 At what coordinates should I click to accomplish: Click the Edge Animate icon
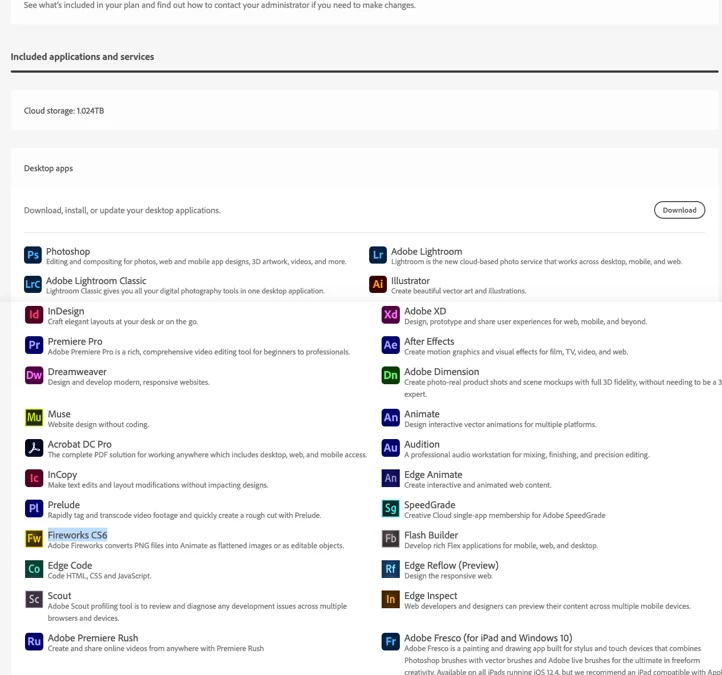pyautogui.click(x=390, y=478)
